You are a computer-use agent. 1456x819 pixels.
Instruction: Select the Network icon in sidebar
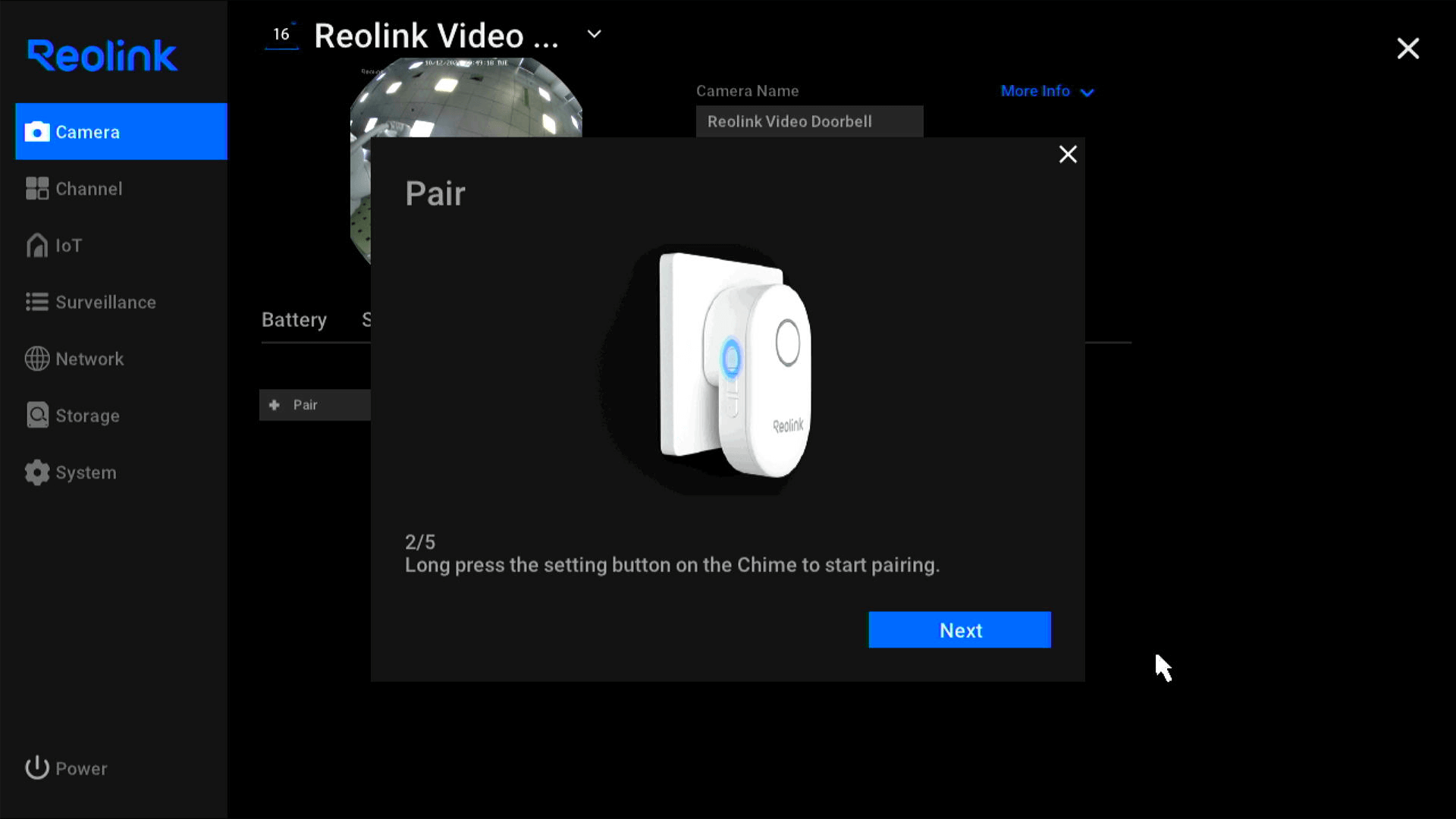[x=37, y=358]
